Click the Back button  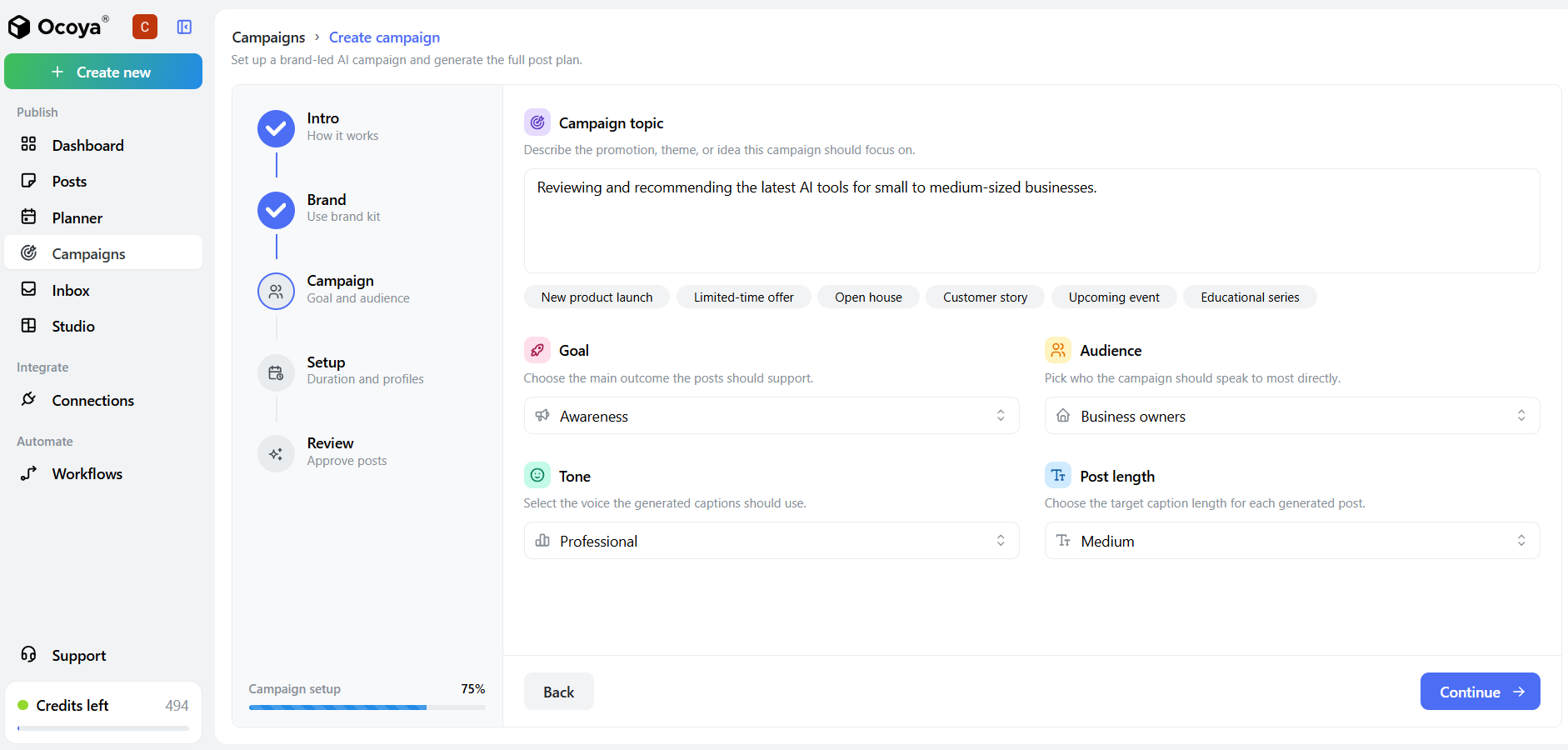(x=559, y=692)
